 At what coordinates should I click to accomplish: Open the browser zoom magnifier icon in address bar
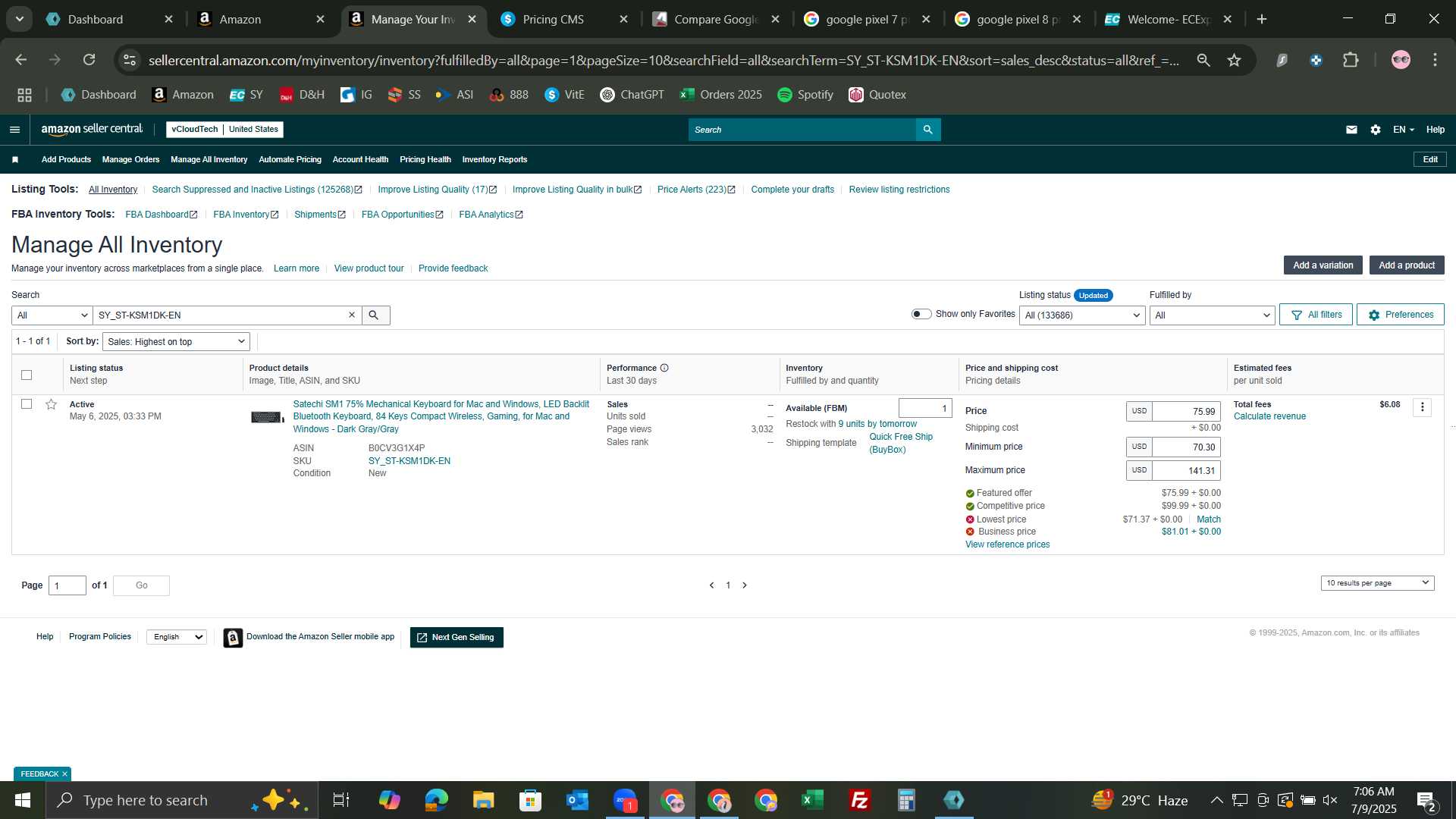click(x=1203, y=60)
